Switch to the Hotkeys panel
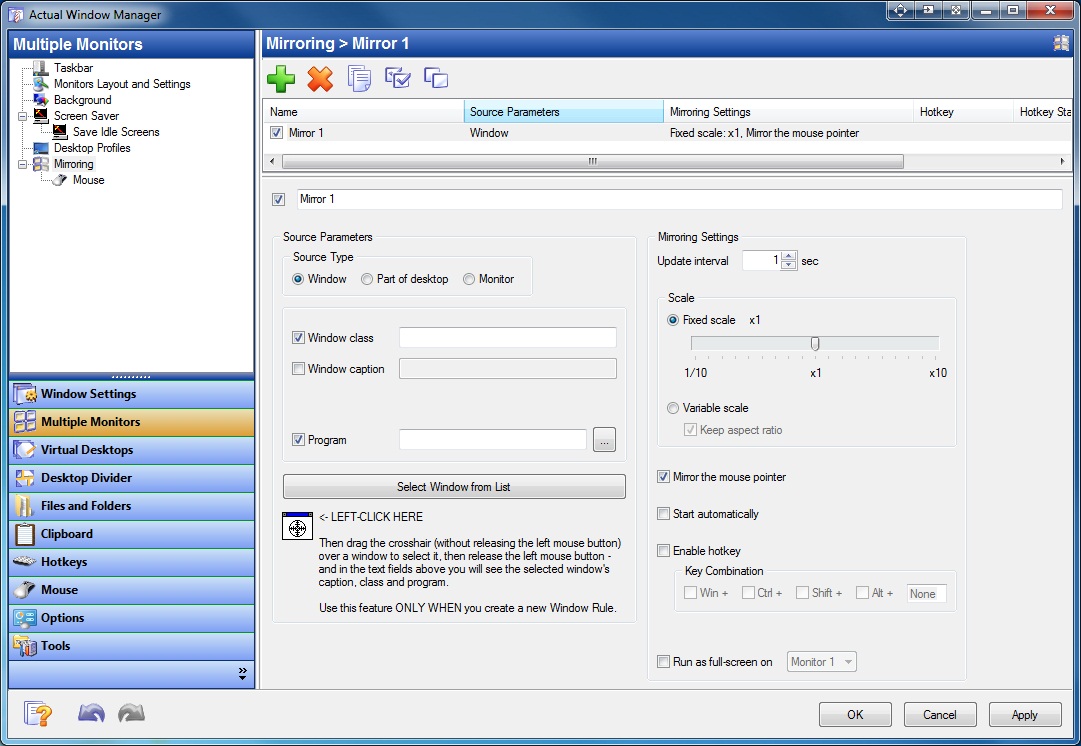 tap(132, 562)
